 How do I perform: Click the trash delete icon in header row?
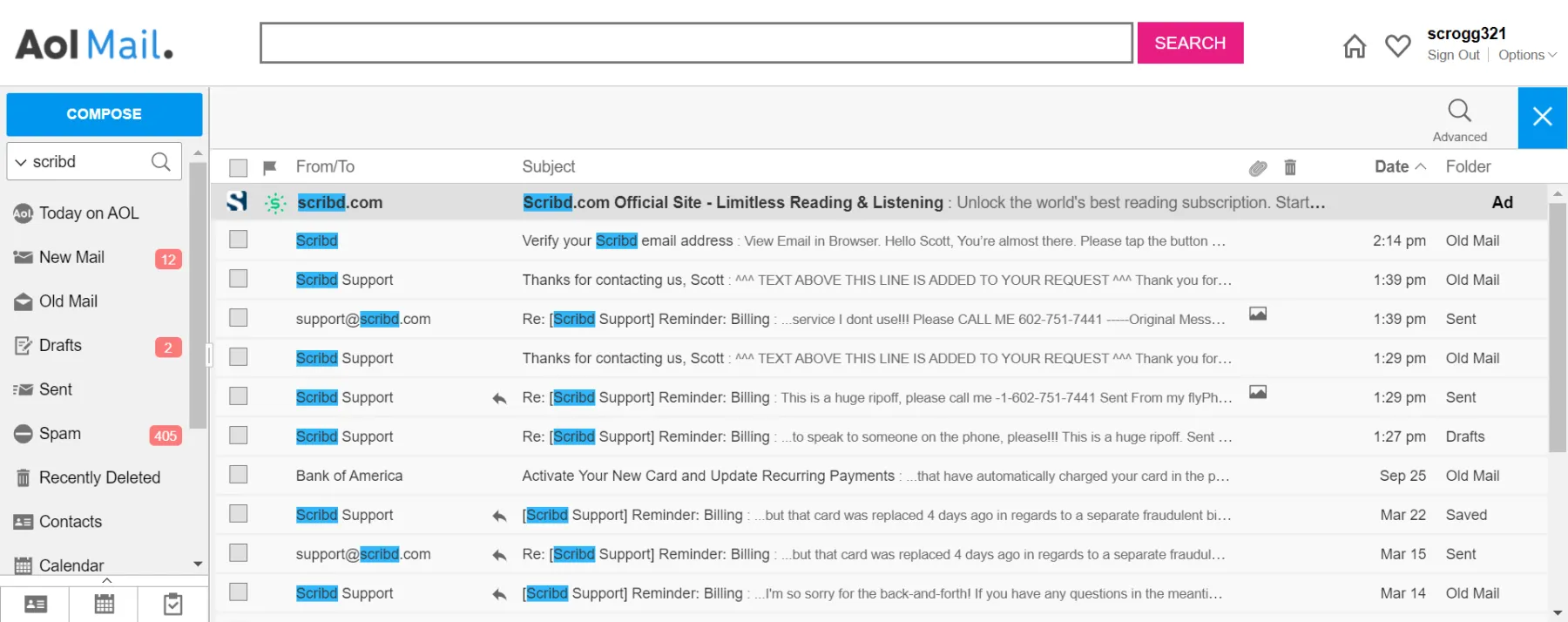tap(1290, 167)
